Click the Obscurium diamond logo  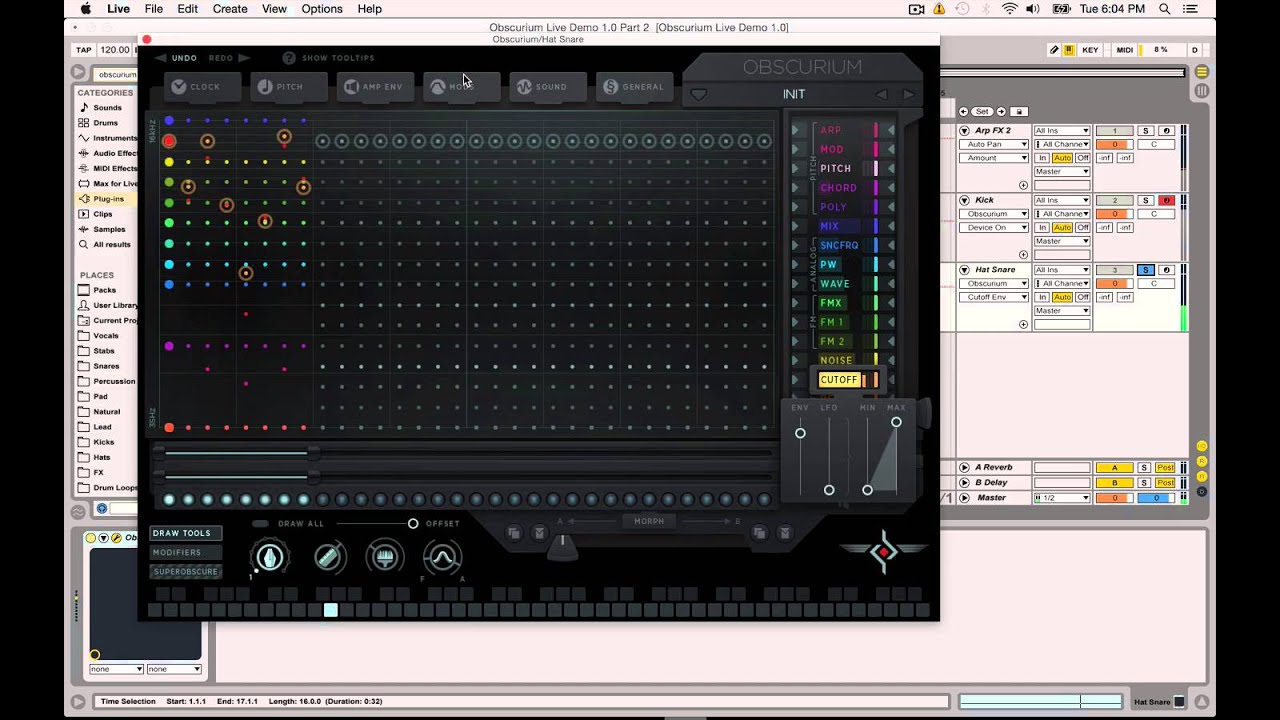pos(883,551)
